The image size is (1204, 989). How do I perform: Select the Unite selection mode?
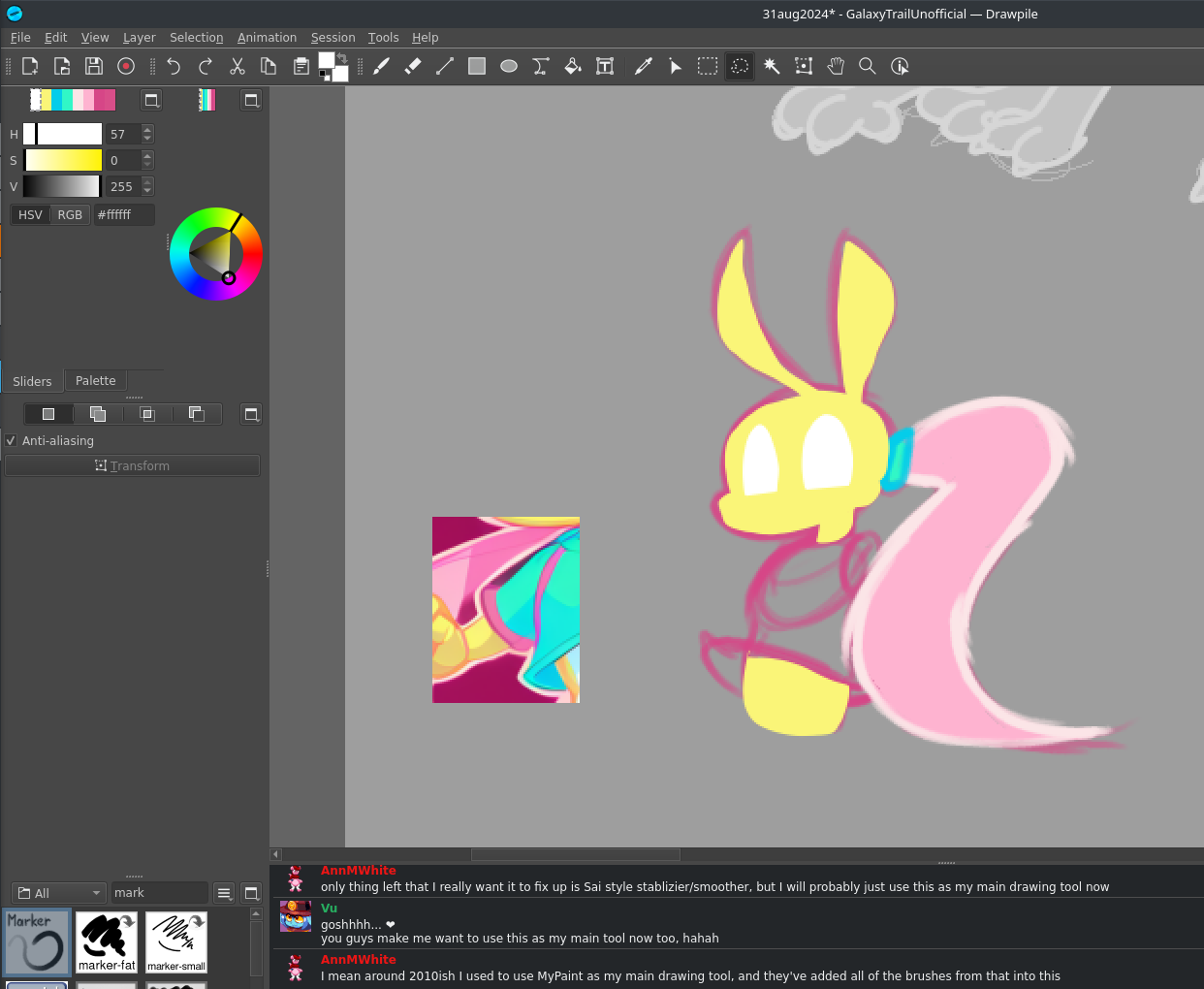[x=98, y=414]
